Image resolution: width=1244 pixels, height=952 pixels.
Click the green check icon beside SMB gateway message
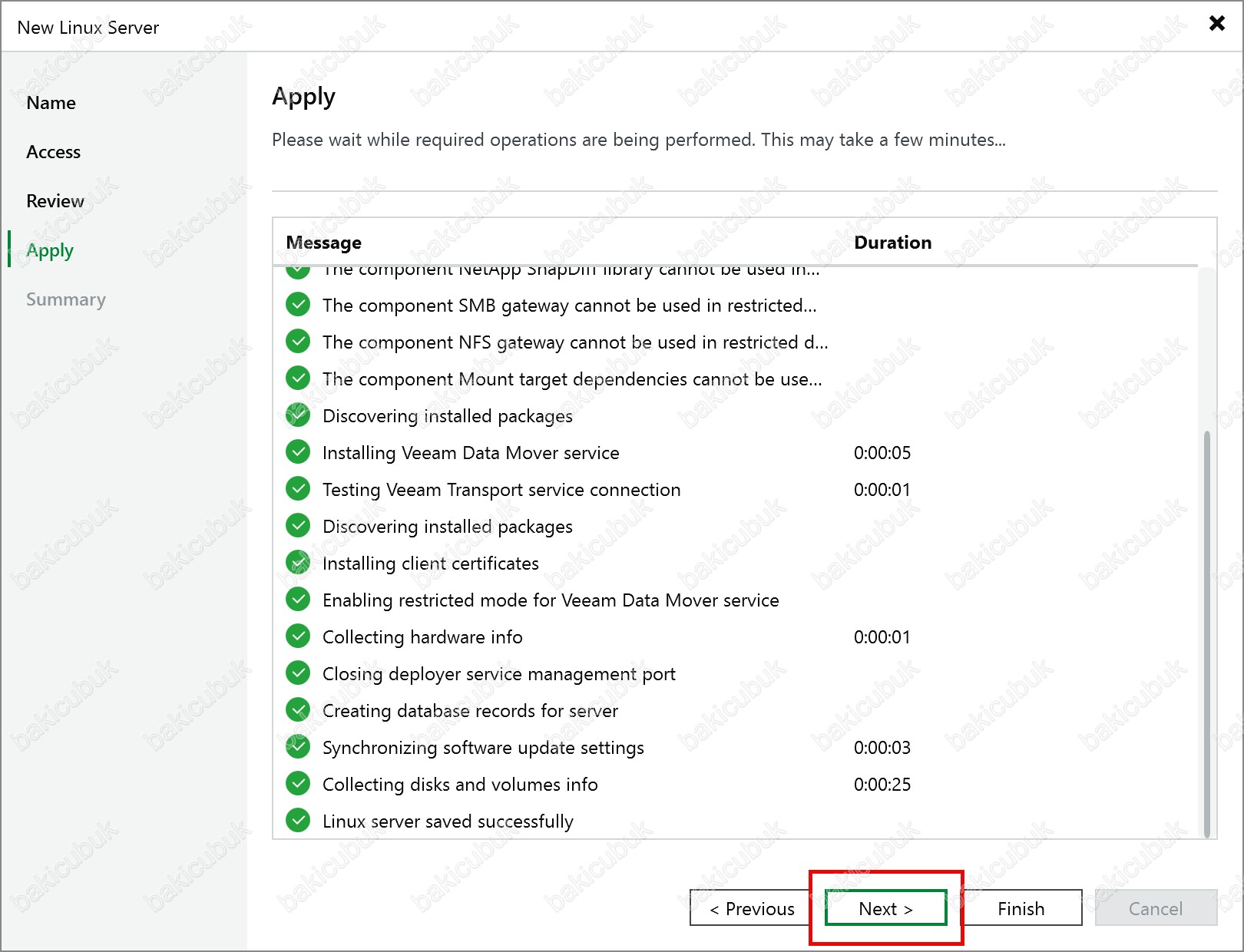(x=298, y=305)
